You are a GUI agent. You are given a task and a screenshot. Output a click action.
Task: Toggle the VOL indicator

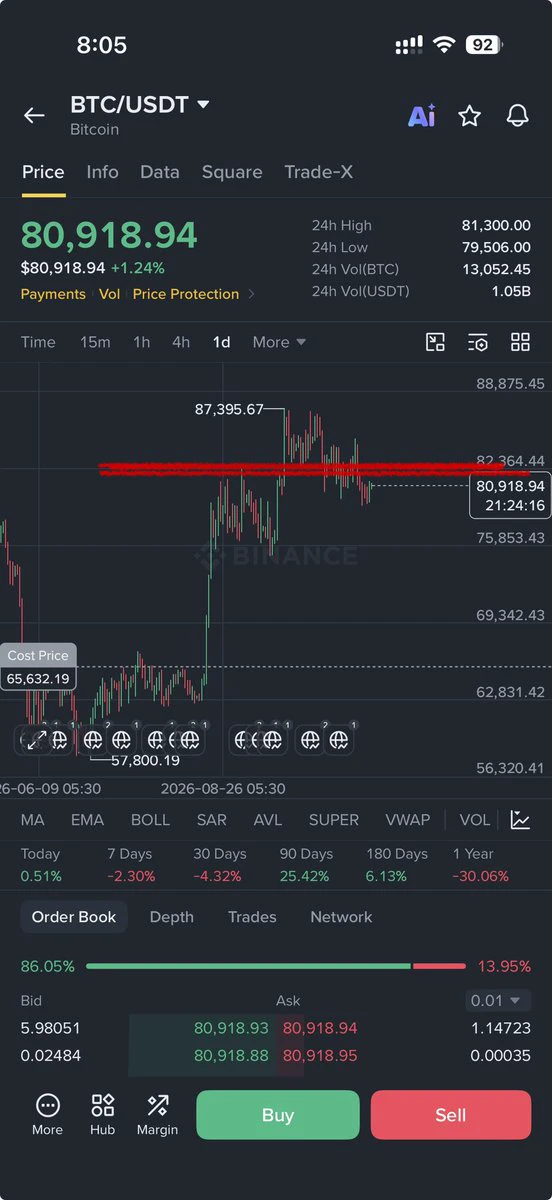[475, 820]
